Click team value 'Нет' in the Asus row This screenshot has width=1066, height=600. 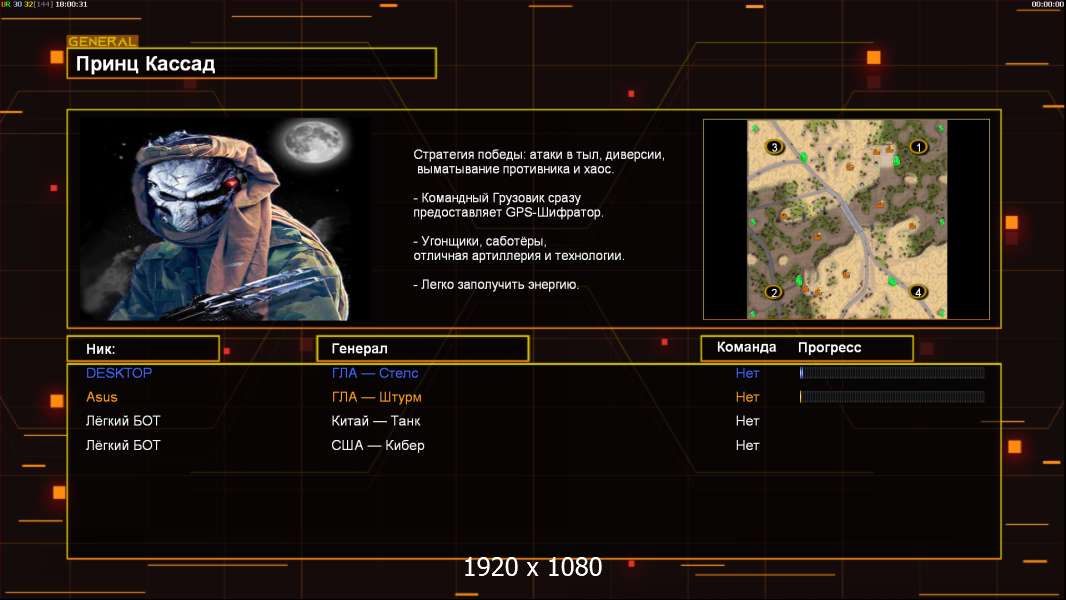tap(747, 397)
